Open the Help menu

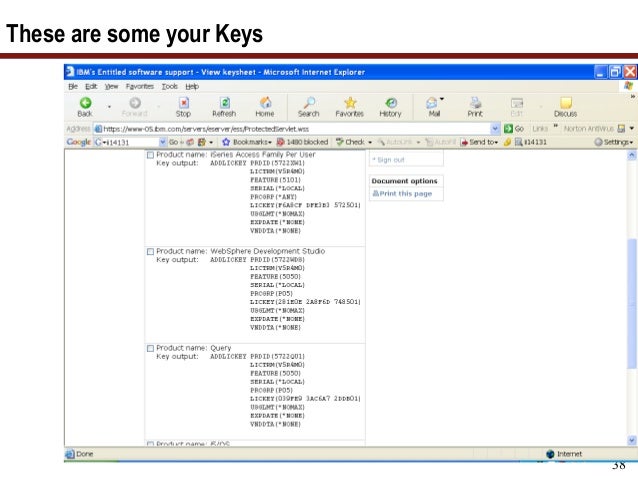click(192, 86)
